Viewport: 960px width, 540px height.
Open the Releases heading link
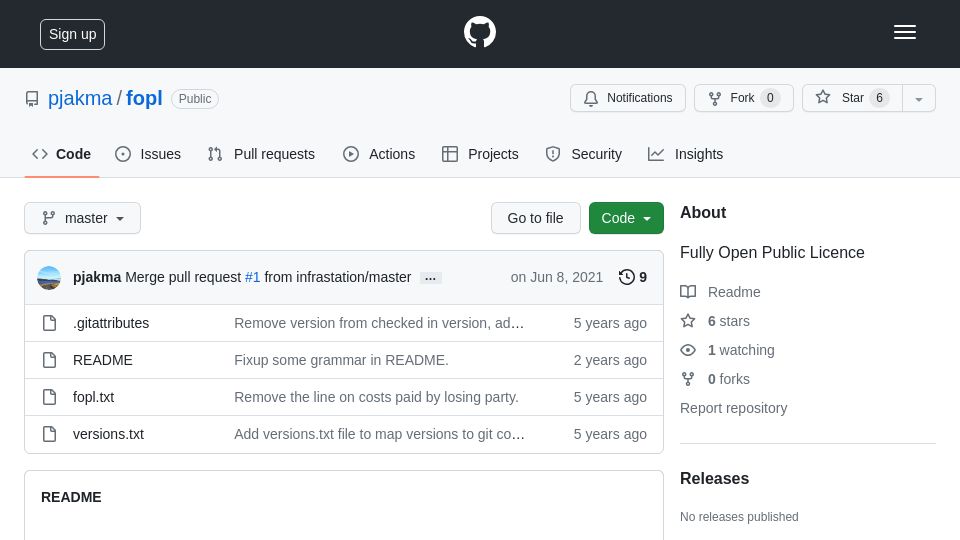(x=714, y=478)
